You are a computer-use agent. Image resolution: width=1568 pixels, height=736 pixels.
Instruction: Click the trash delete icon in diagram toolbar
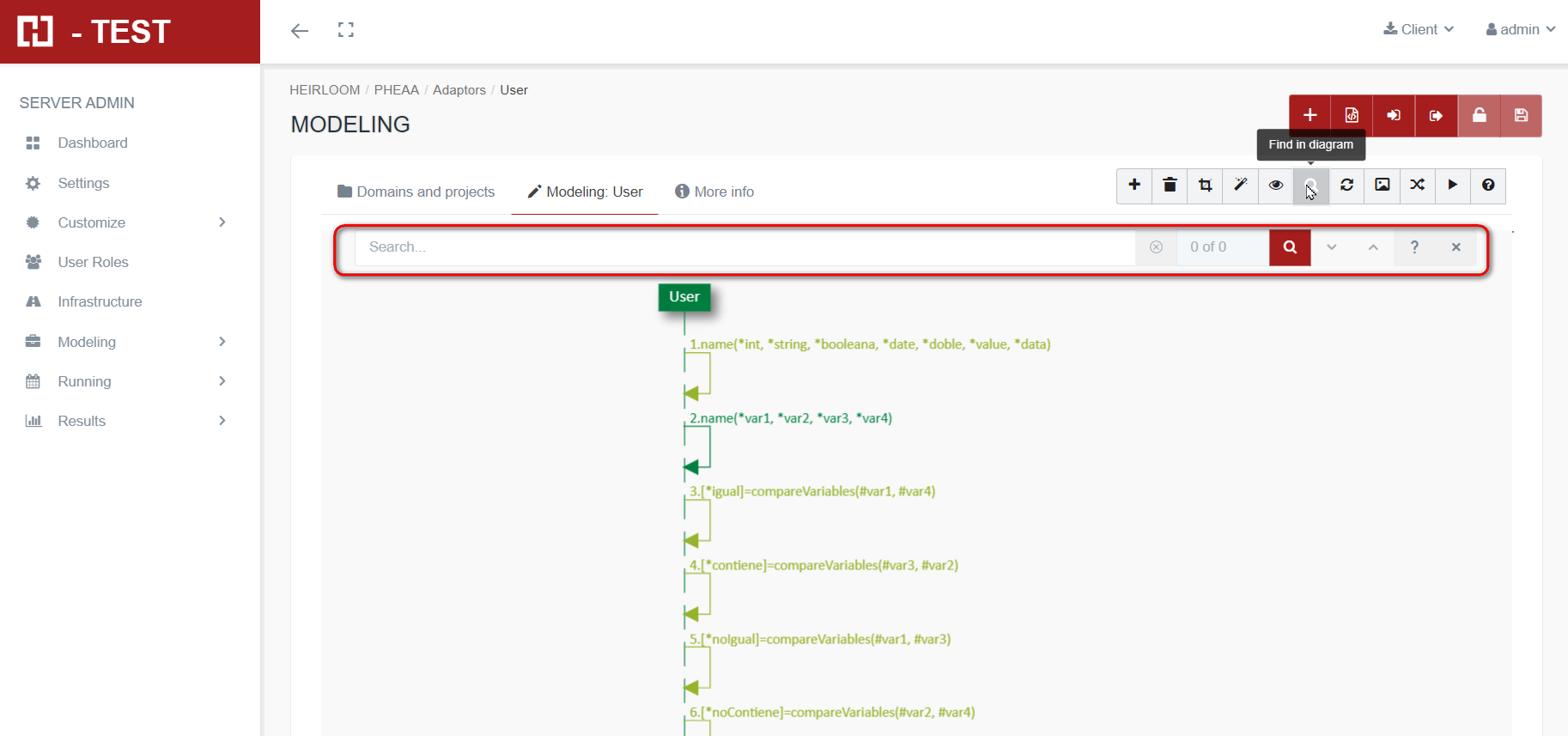click(x=1170, y=186)
